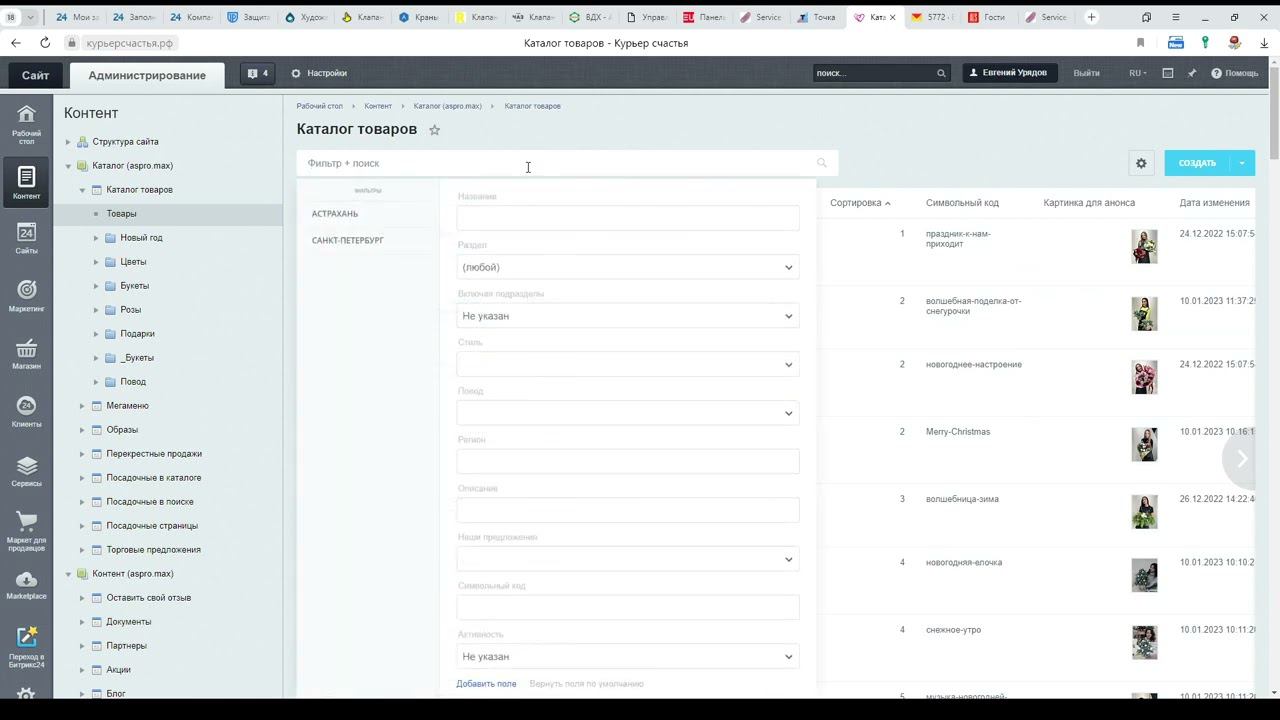
Task: Sort the list by Сортировка column
Action: pos(860,203)
